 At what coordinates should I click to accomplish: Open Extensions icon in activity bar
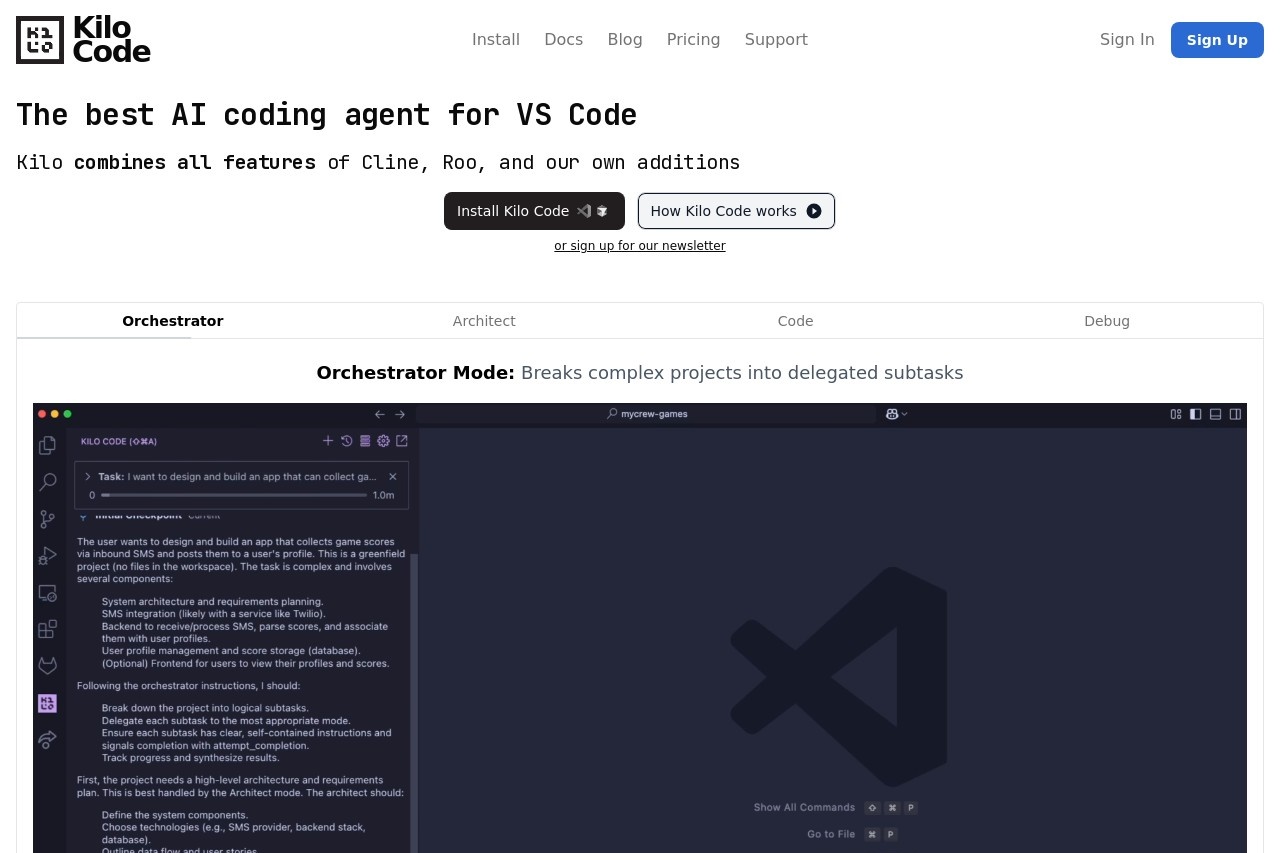tap(47, 629)
